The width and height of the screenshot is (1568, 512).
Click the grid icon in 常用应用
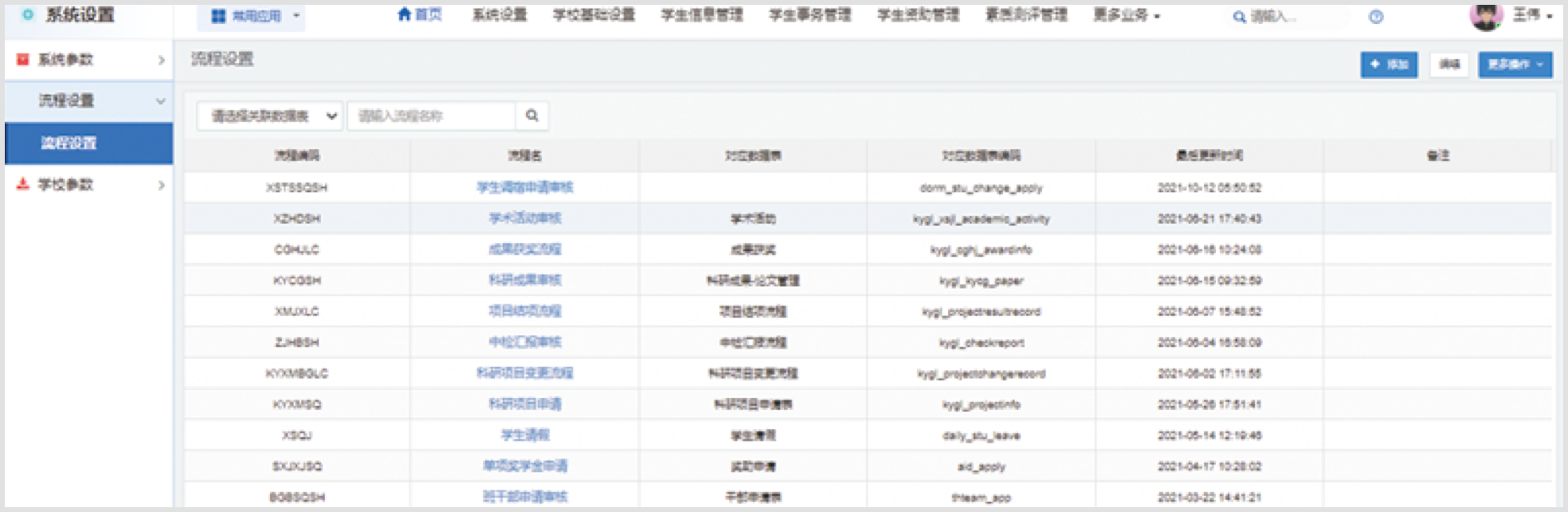click(218, 16)
